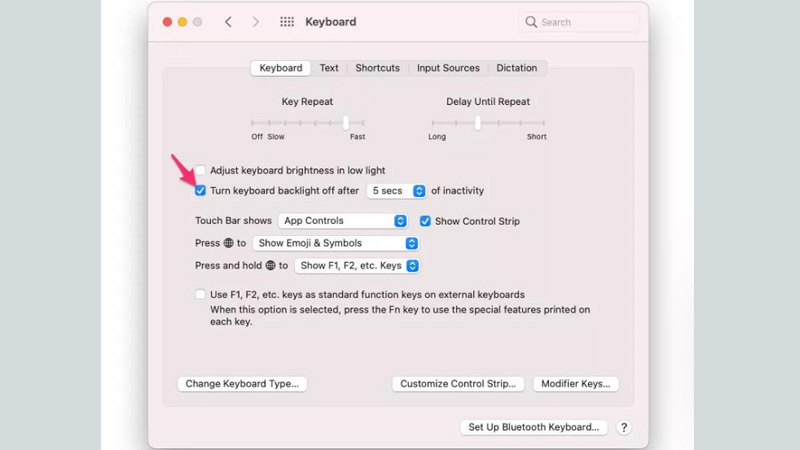
Task: Click the help question mark button
Action: tap(623, 427)
